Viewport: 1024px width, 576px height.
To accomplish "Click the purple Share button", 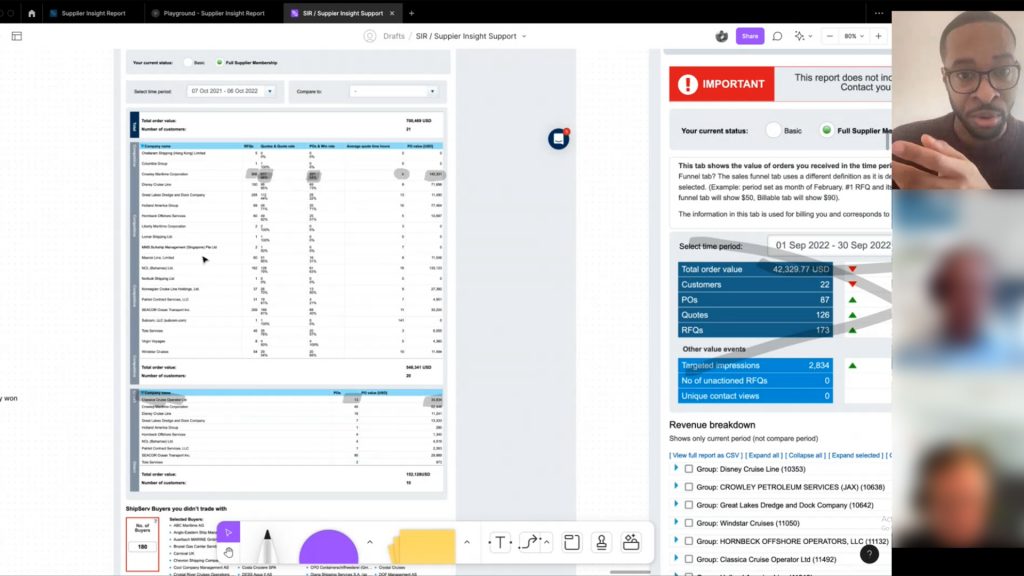I will point(750,36).
